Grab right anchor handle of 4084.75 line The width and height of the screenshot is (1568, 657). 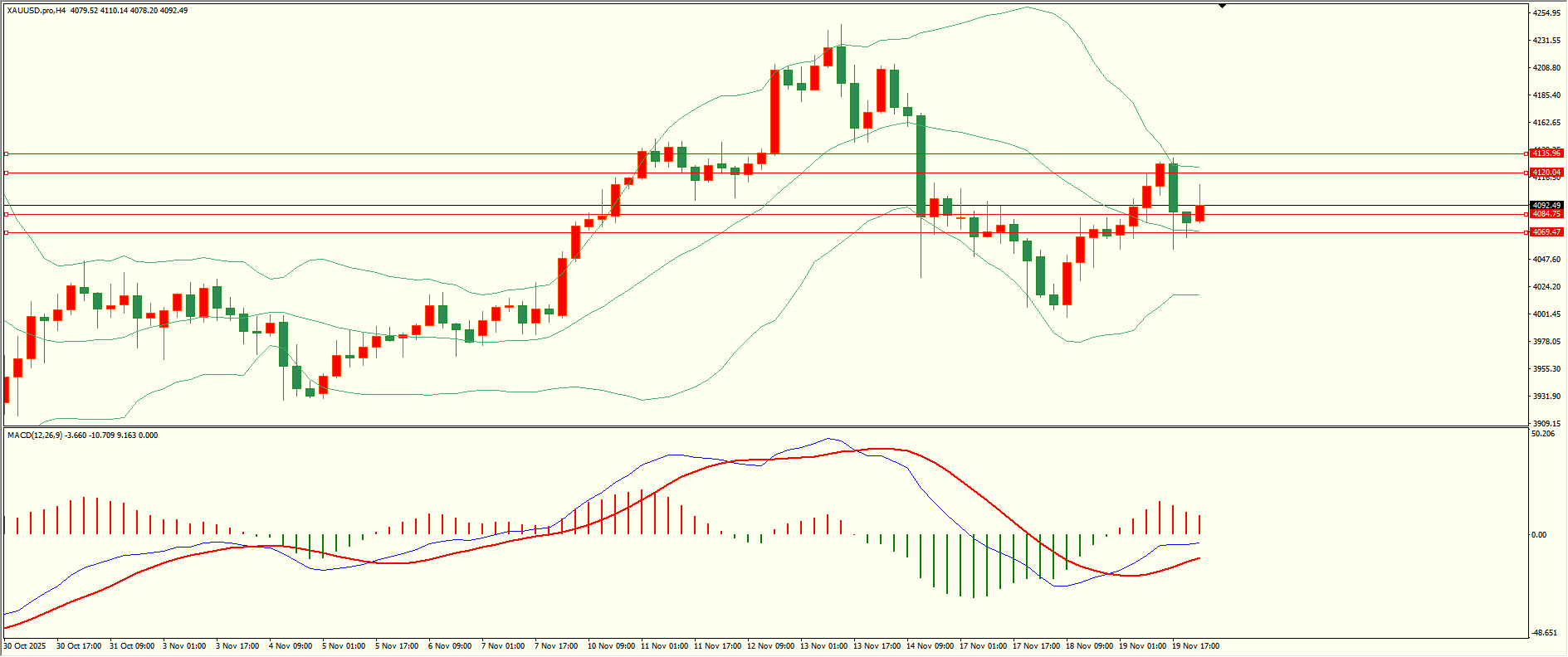[x=1526, y=214]
